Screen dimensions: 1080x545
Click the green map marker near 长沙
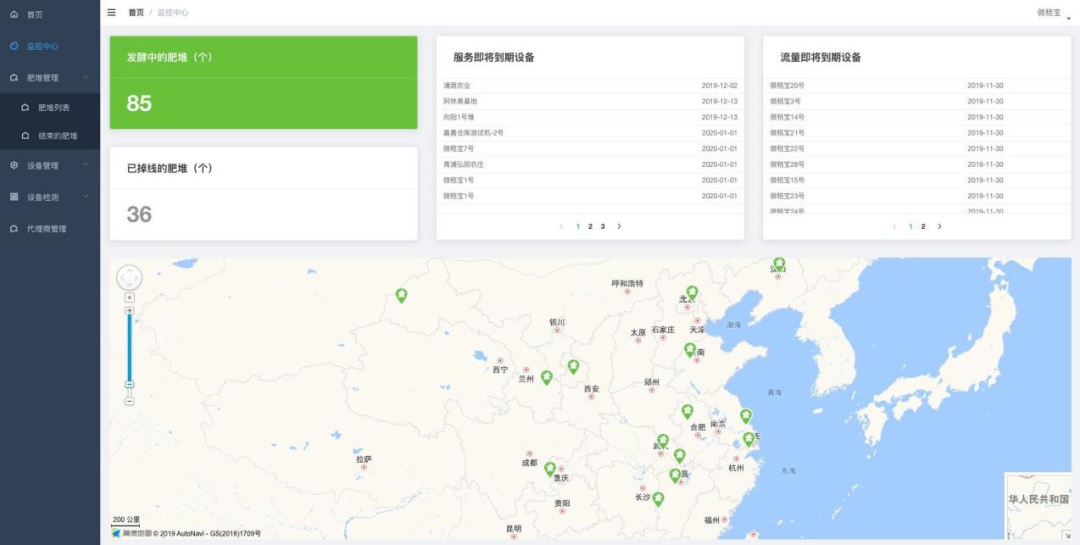(658, 498)
